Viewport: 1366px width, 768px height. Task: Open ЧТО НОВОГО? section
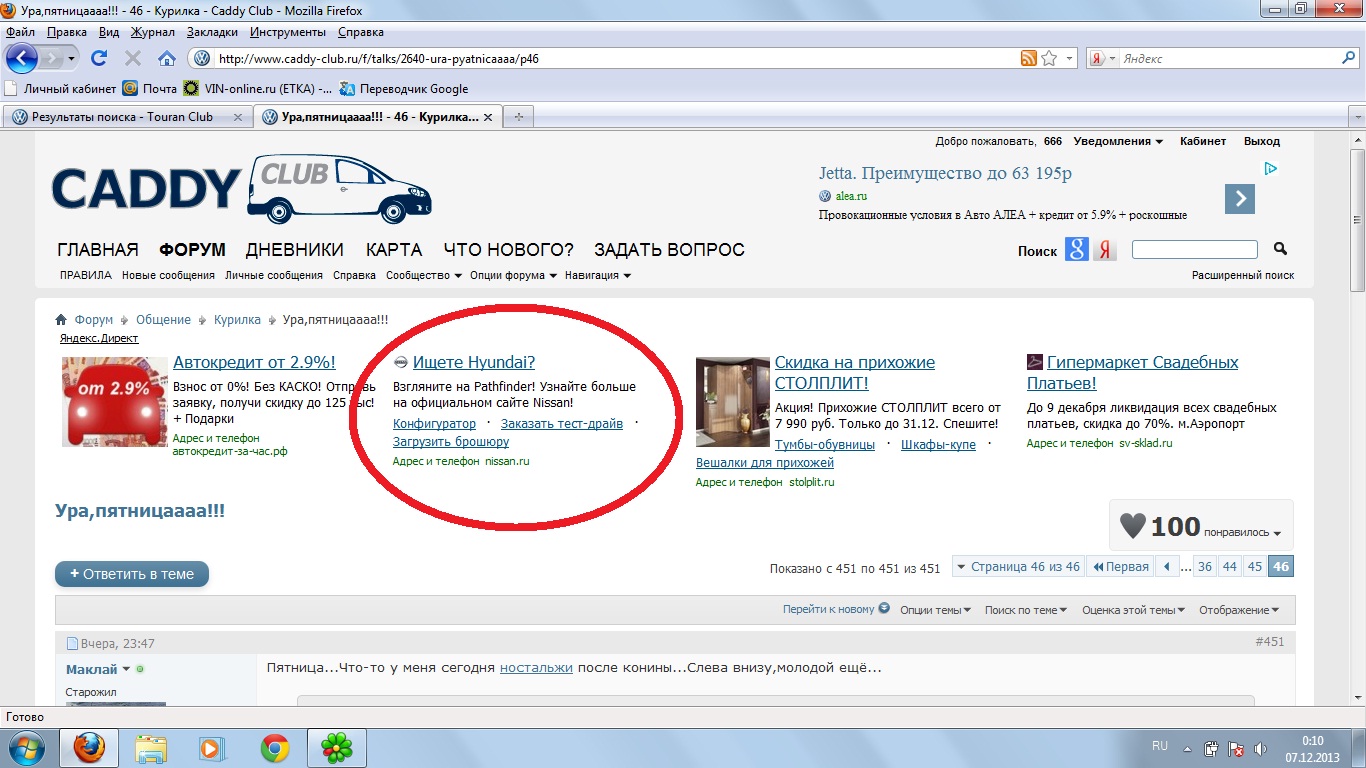509,250
